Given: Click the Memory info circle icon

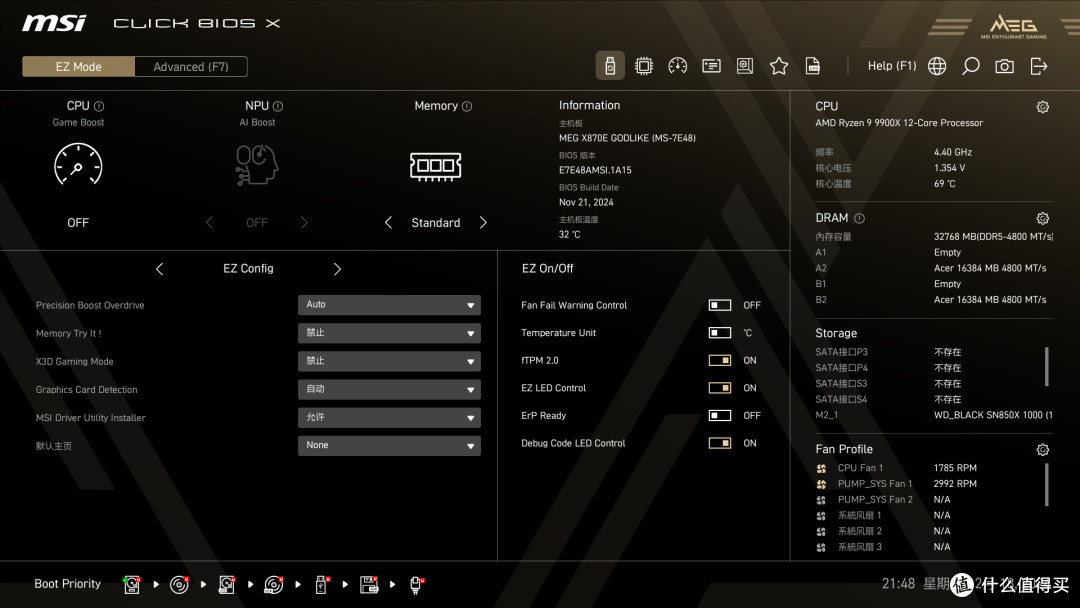Looking at the screenshot, I should (x=467, y=106).
